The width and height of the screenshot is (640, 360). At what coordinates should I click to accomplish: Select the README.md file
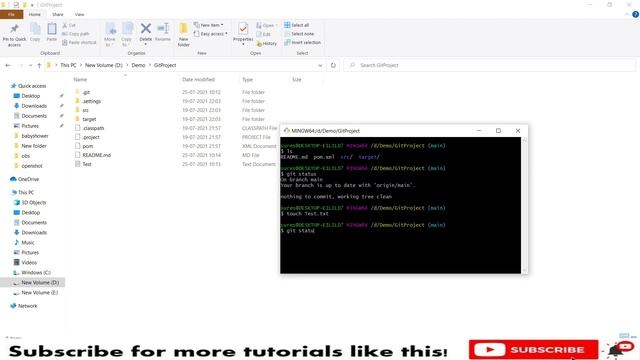[x=96, y=155]
